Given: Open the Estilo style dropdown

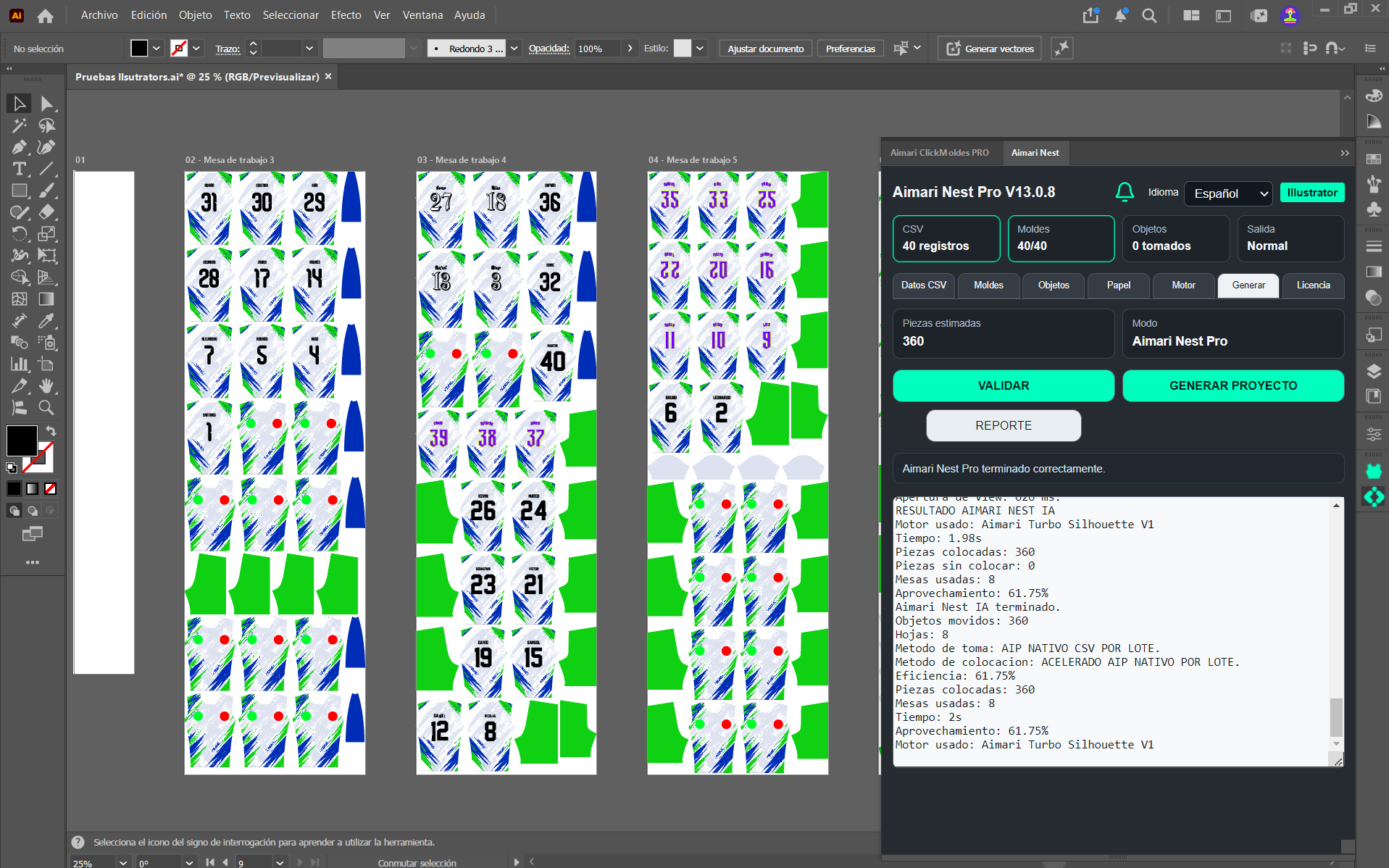Looking at the screenshot, I should pos(700,49).
